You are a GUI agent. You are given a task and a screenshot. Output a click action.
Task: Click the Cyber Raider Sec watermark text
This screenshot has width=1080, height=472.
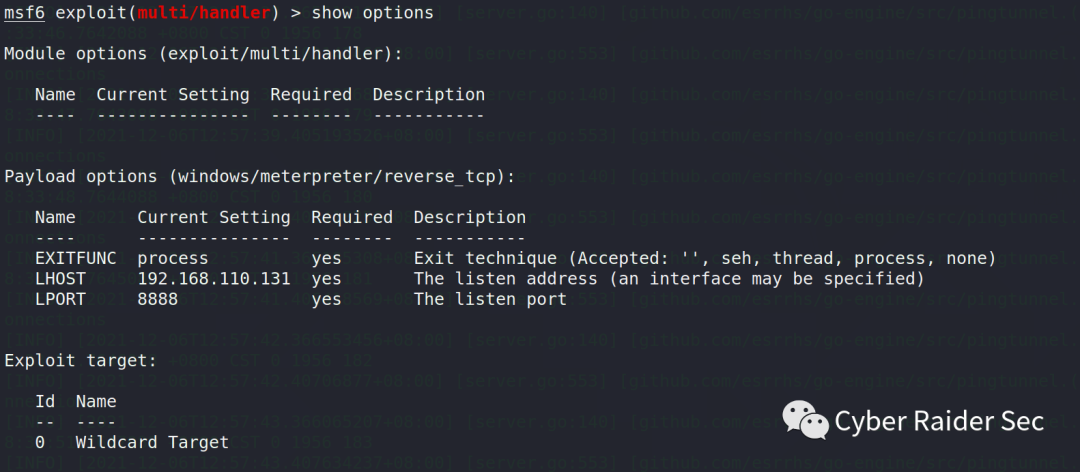click(939, 421)
